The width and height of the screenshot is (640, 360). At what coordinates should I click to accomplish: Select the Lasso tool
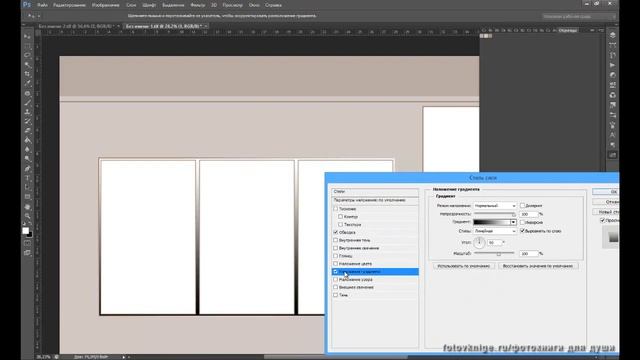point(27,55)
